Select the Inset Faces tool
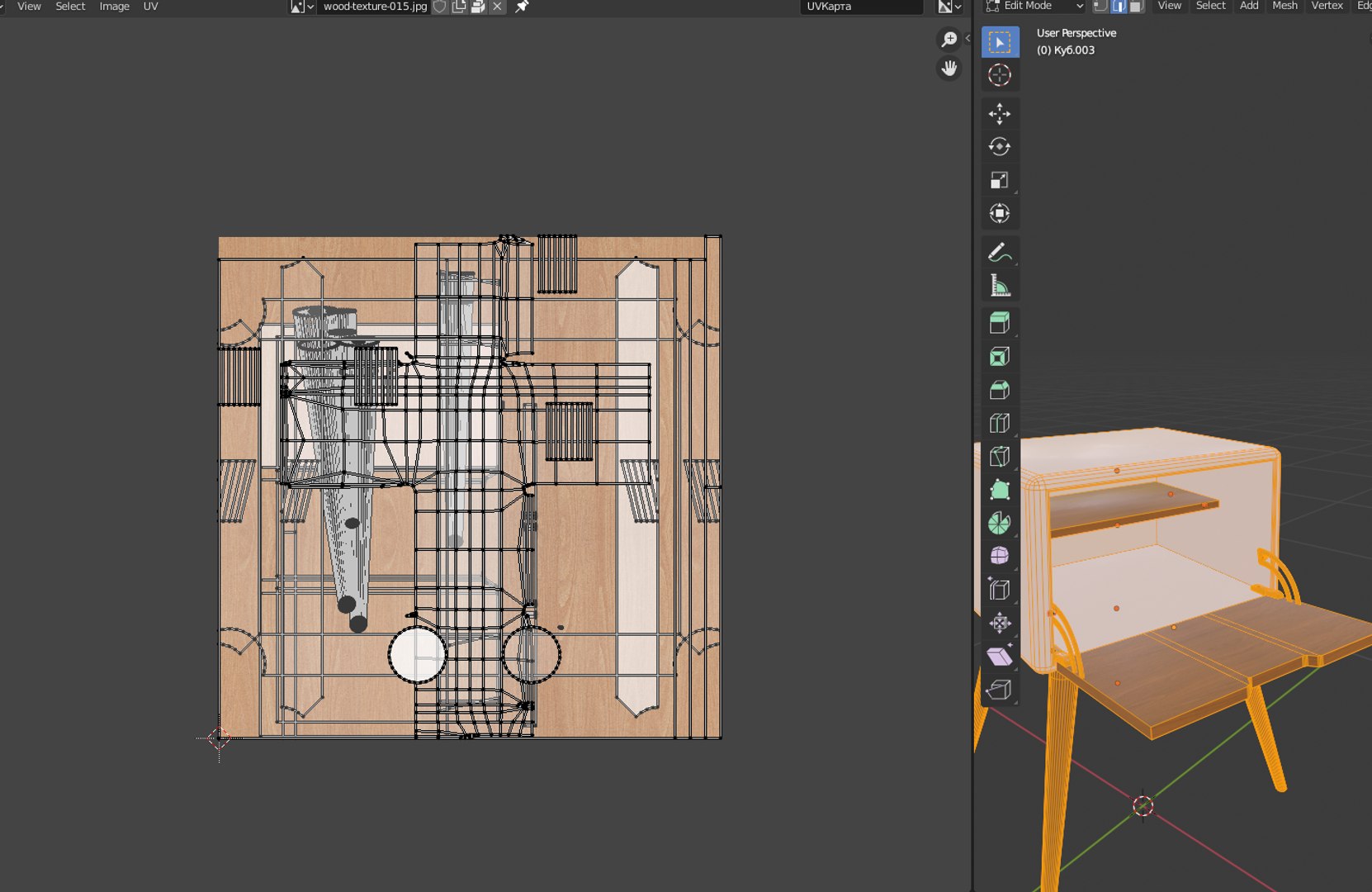The image size is (1372, 892). [x=1000, y=357]
